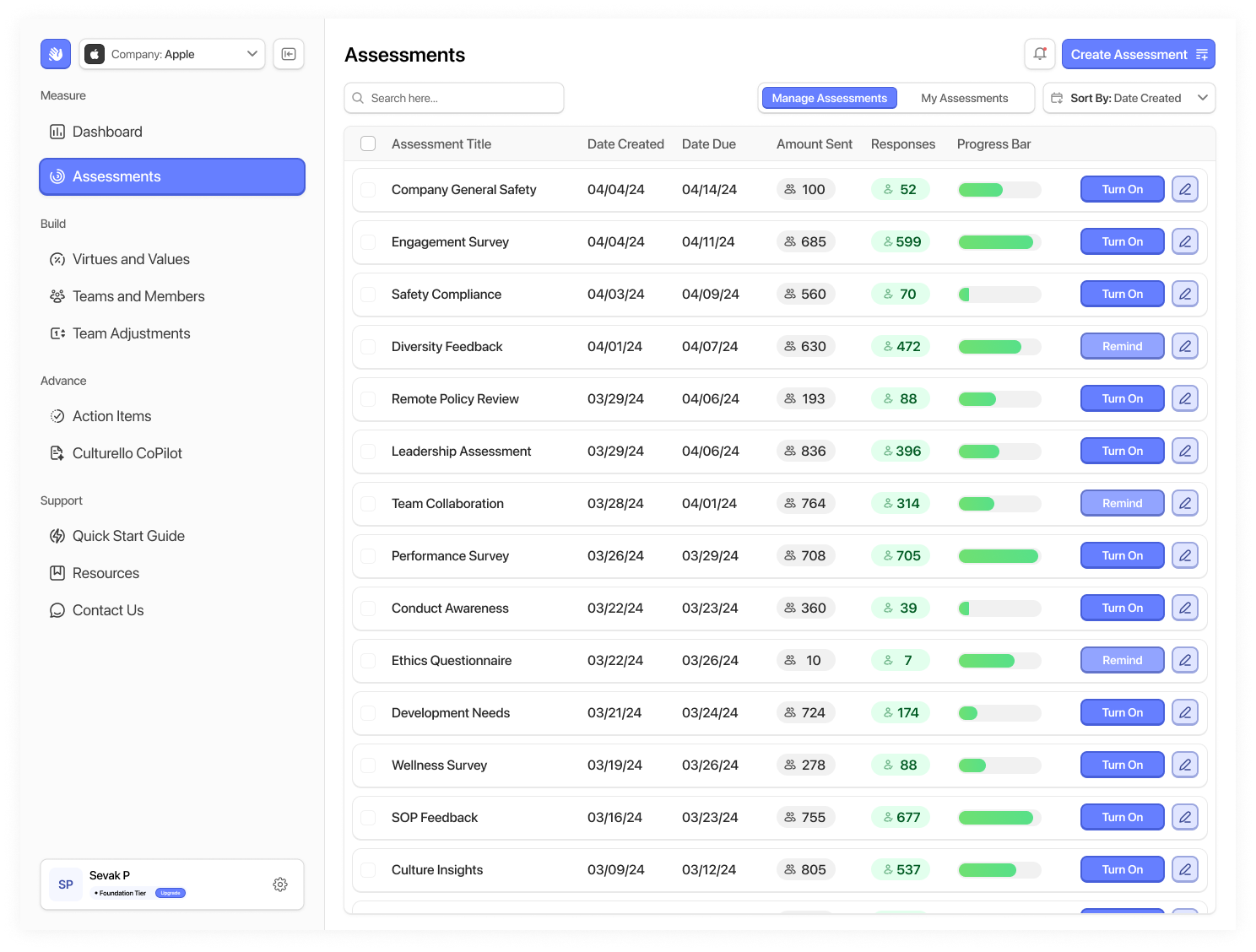Click Remind for Team Collaboration
The image size is (1256, 952).
tap(1122, 502)
